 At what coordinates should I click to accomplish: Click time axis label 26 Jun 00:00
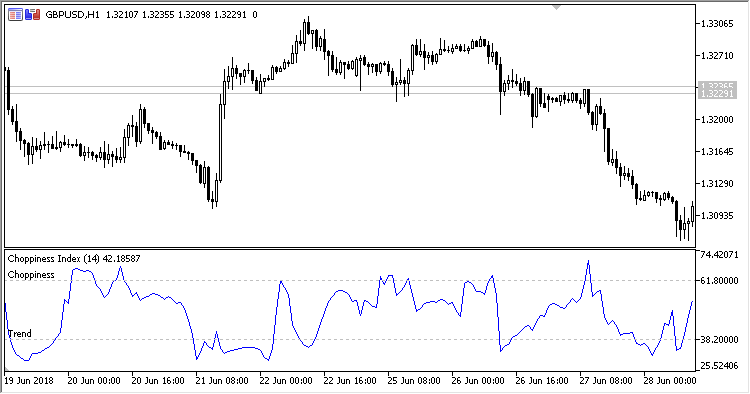(x=478, y=381)
